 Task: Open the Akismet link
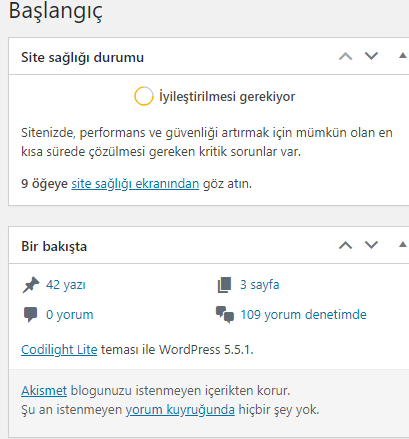click(x=44, y=390)
